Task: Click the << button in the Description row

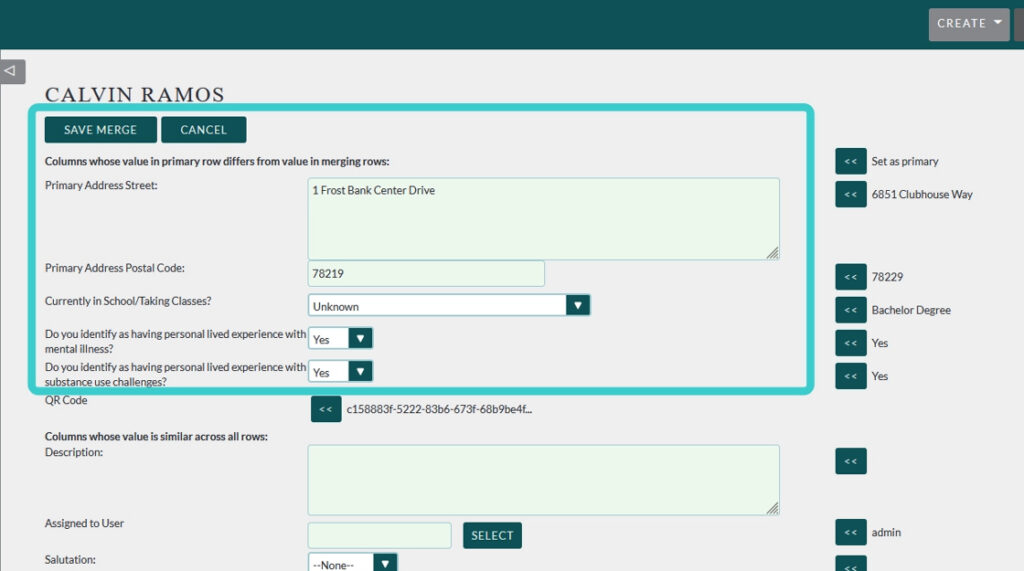Action: click(850, 461)
